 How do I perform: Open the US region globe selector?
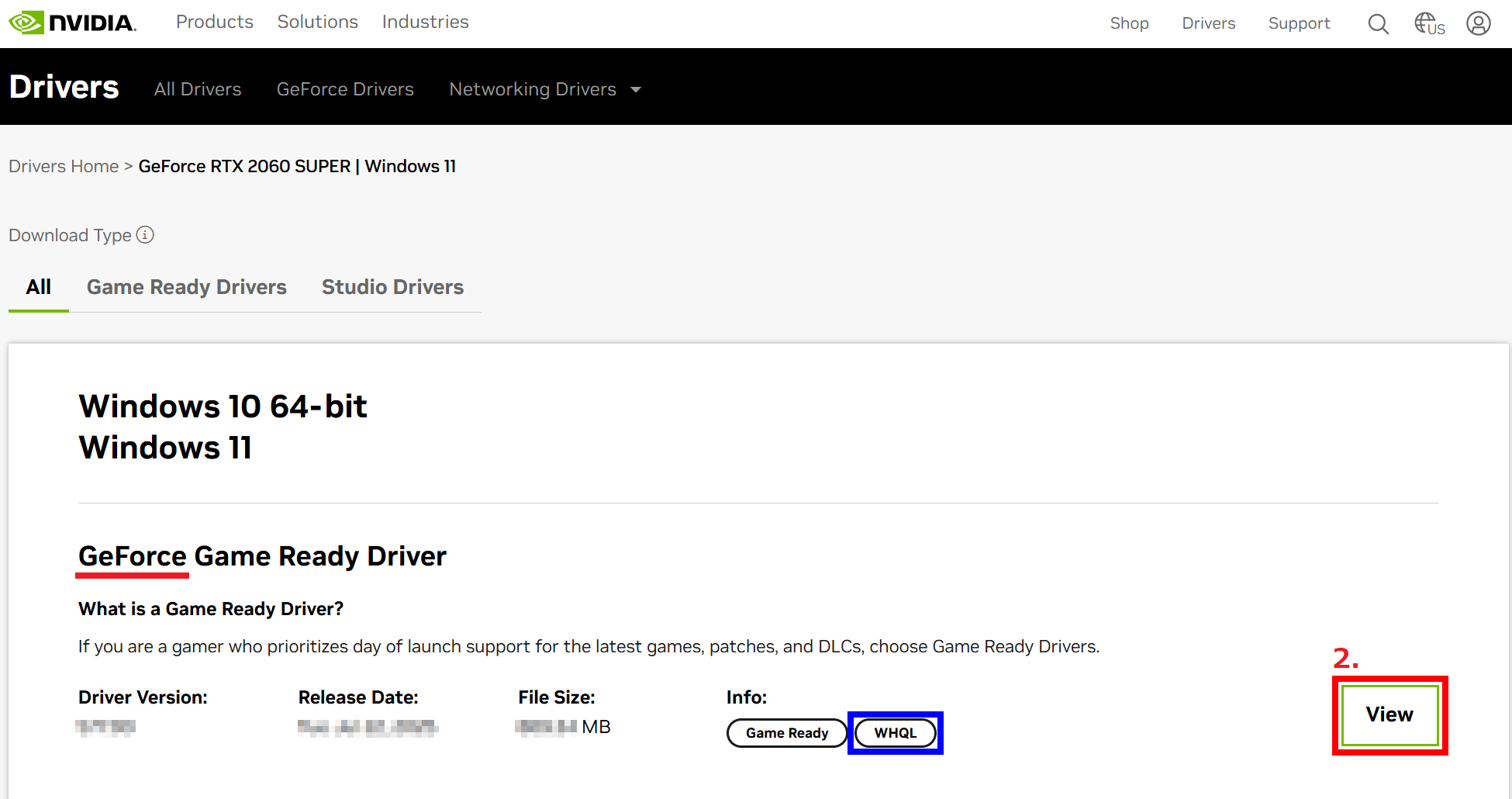point(1429,24)
